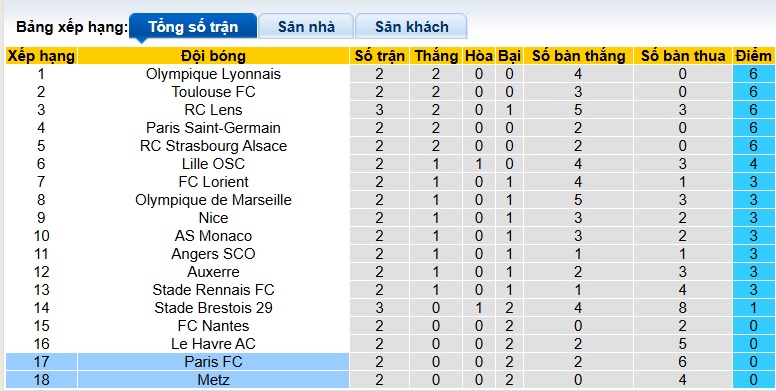Viewport: 776px width, 391px height.
Task: Open the Stade Brestois 29 entry
Action: (213, 308)
